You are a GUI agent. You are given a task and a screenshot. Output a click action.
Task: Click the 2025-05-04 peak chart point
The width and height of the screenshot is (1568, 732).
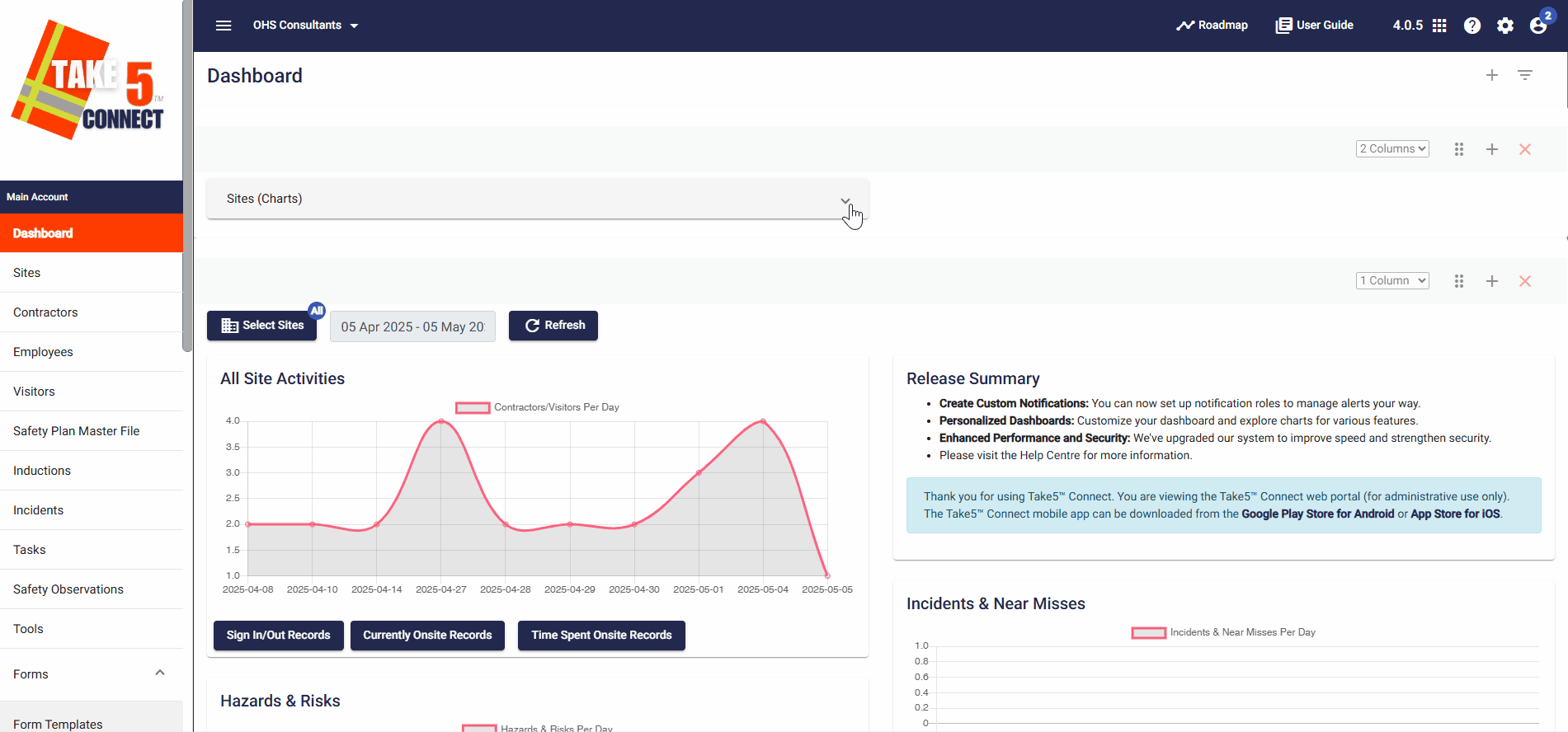pyautogui.click(x=763, y=421)
